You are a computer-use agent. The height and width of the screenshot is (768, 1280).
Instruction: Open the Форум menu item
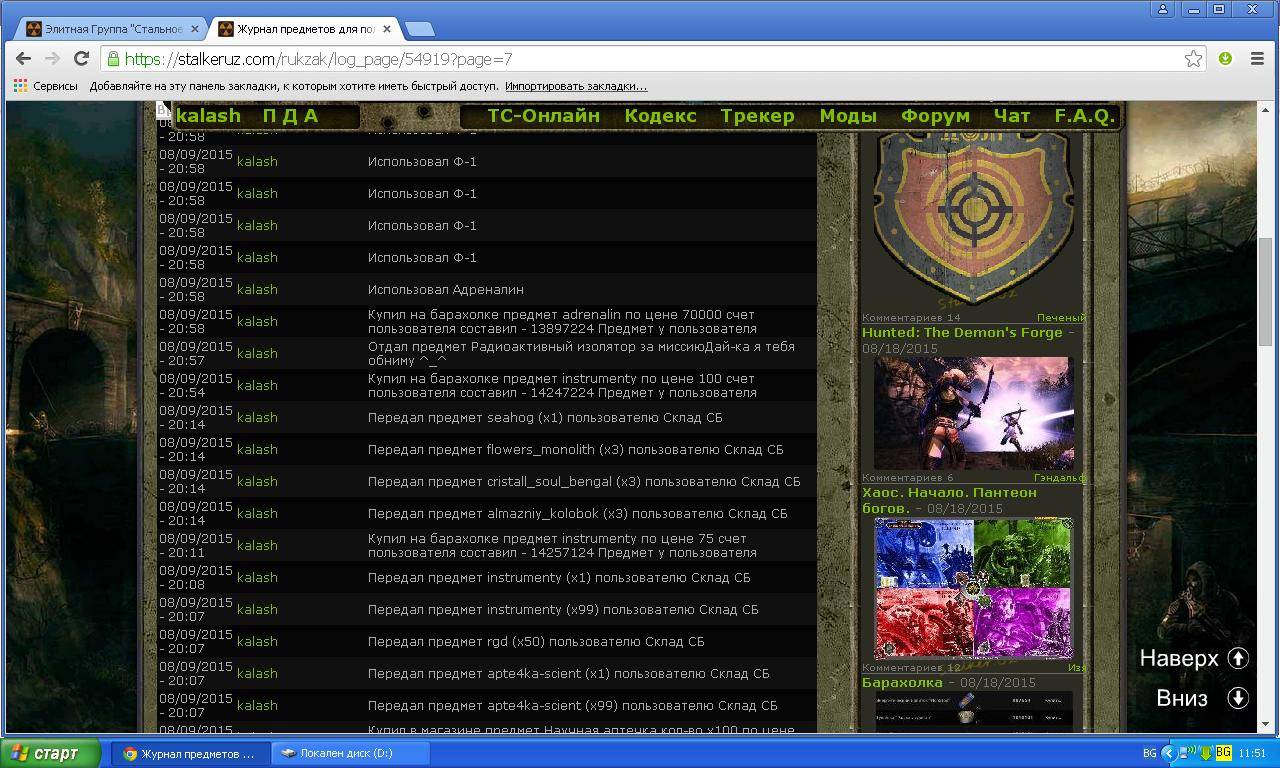[x=935, y=116]
